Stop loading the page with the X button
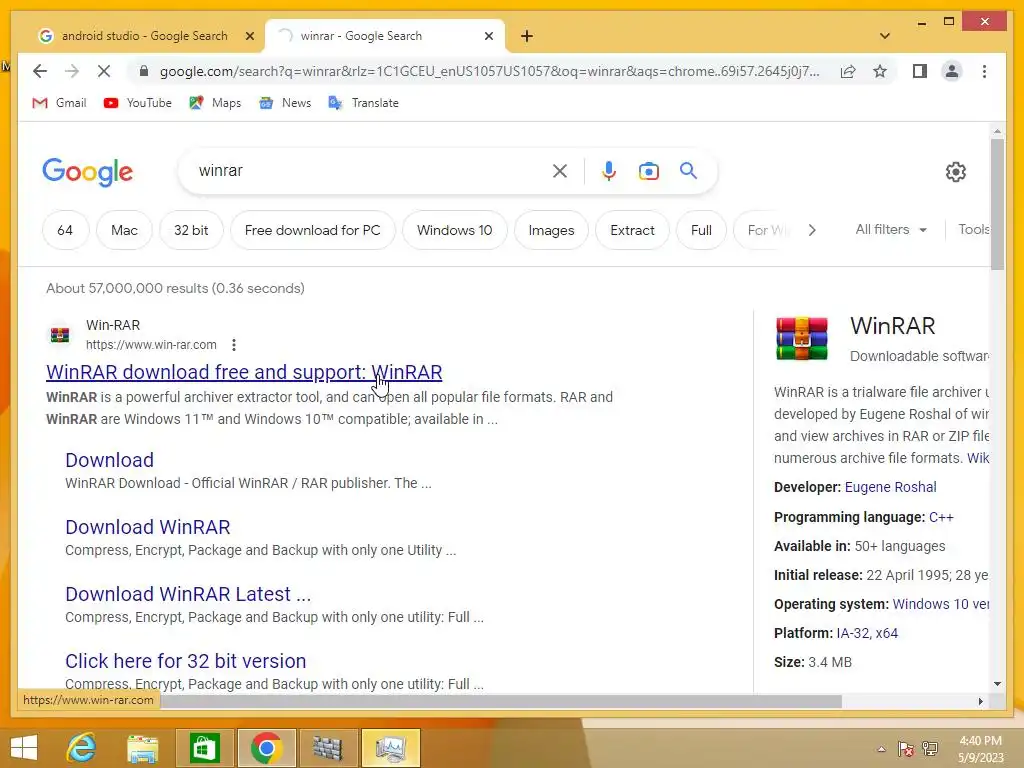 104,71
